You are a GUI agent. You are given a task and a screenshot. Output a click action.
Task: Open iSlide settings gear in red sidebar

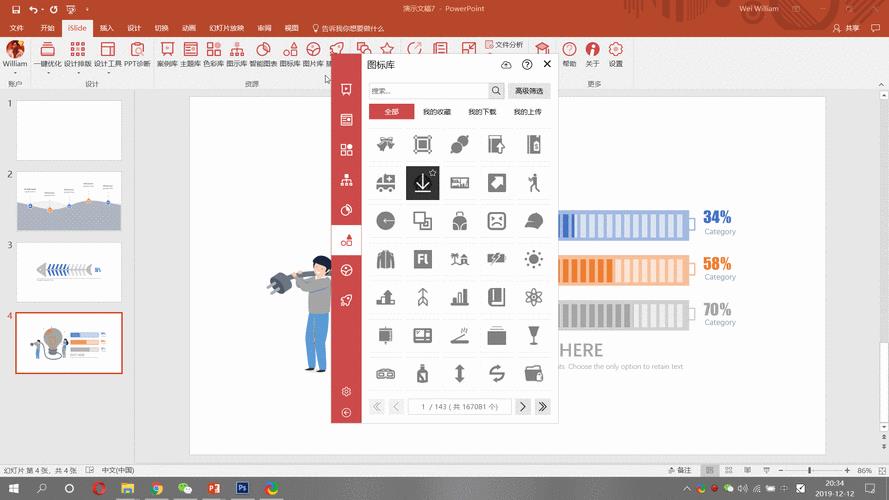click(x=346, y=391)
